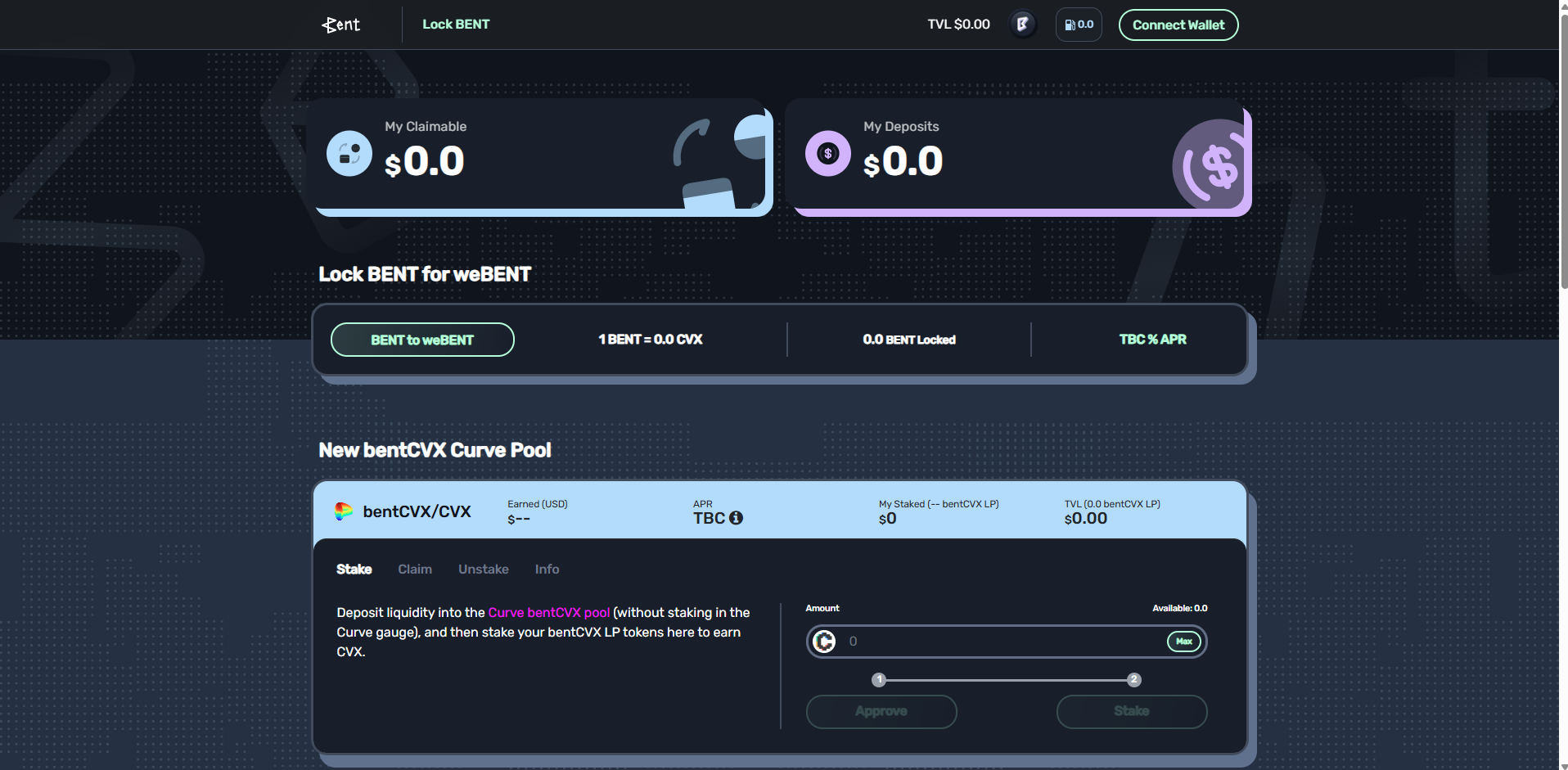Show APR info tooltip icon next to TBC
1568x770 pixels.
[x=736, y=518]
